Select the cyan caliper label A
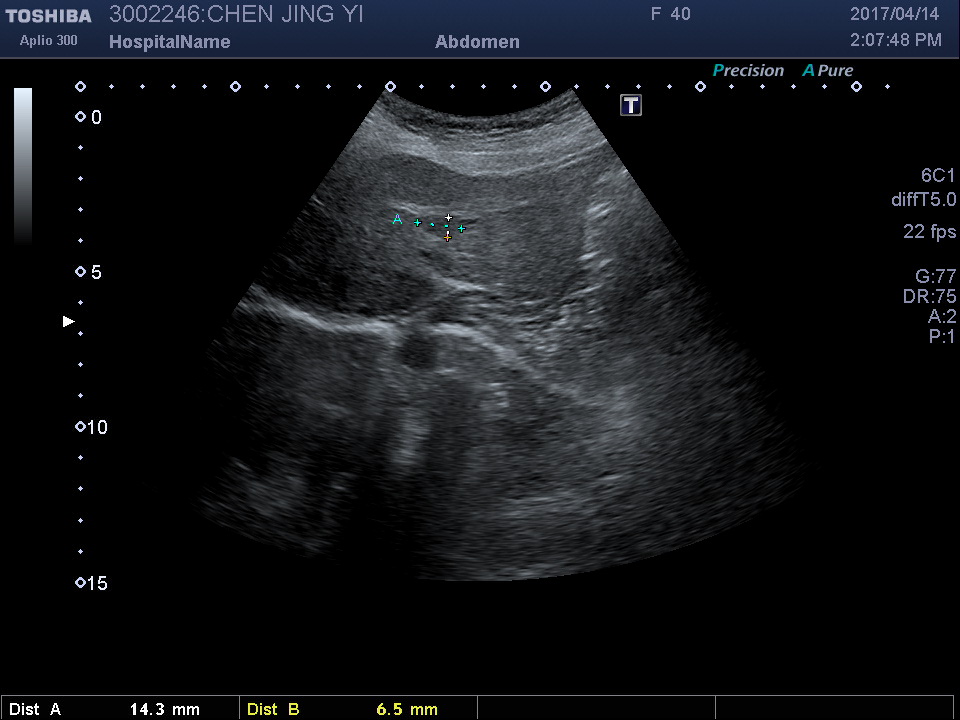 [x=397, y=219]
